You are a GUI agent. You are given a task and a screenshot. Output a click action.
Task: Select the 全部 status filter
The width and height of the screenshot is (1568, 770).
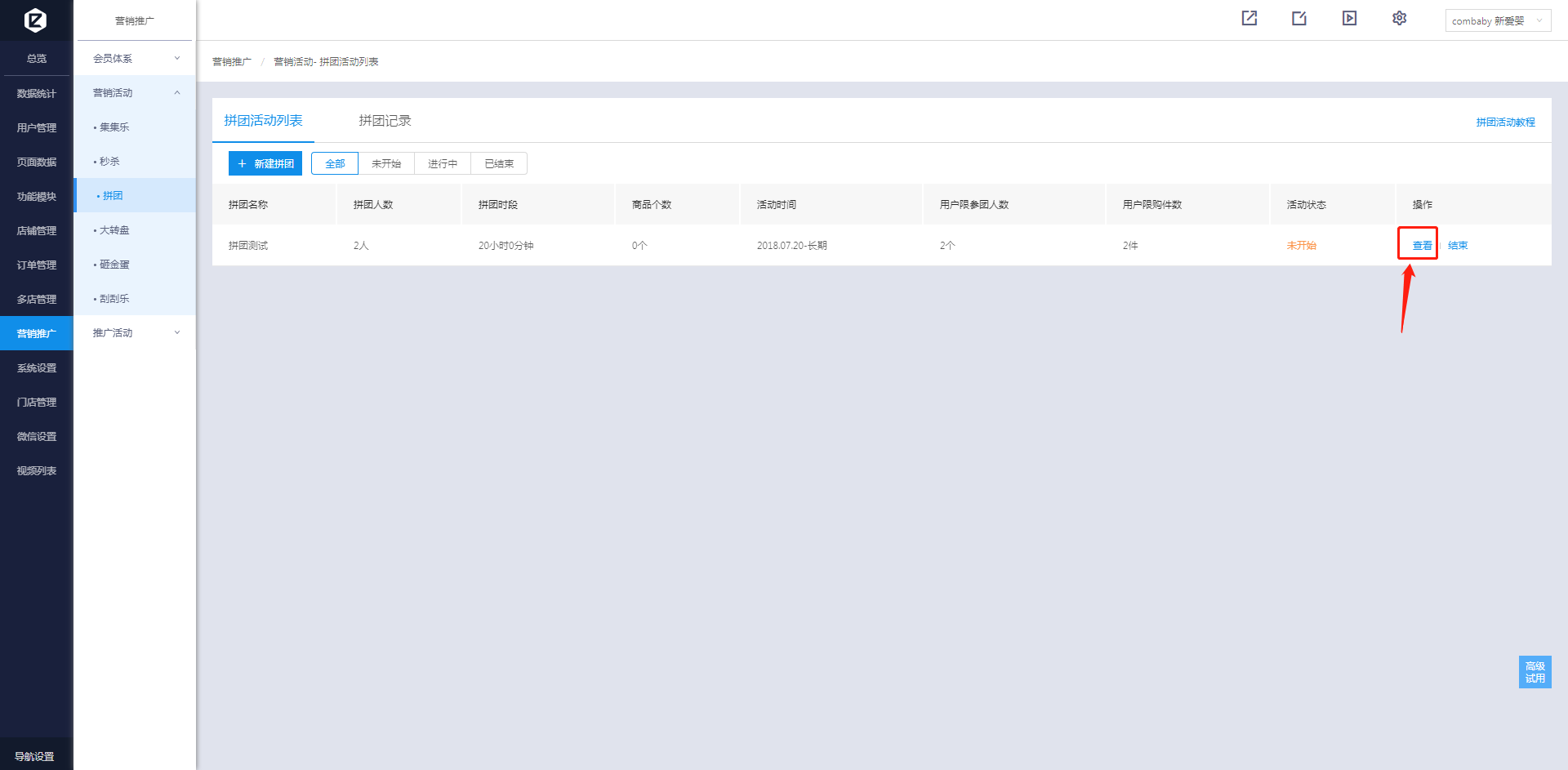[x=335, y=164]
